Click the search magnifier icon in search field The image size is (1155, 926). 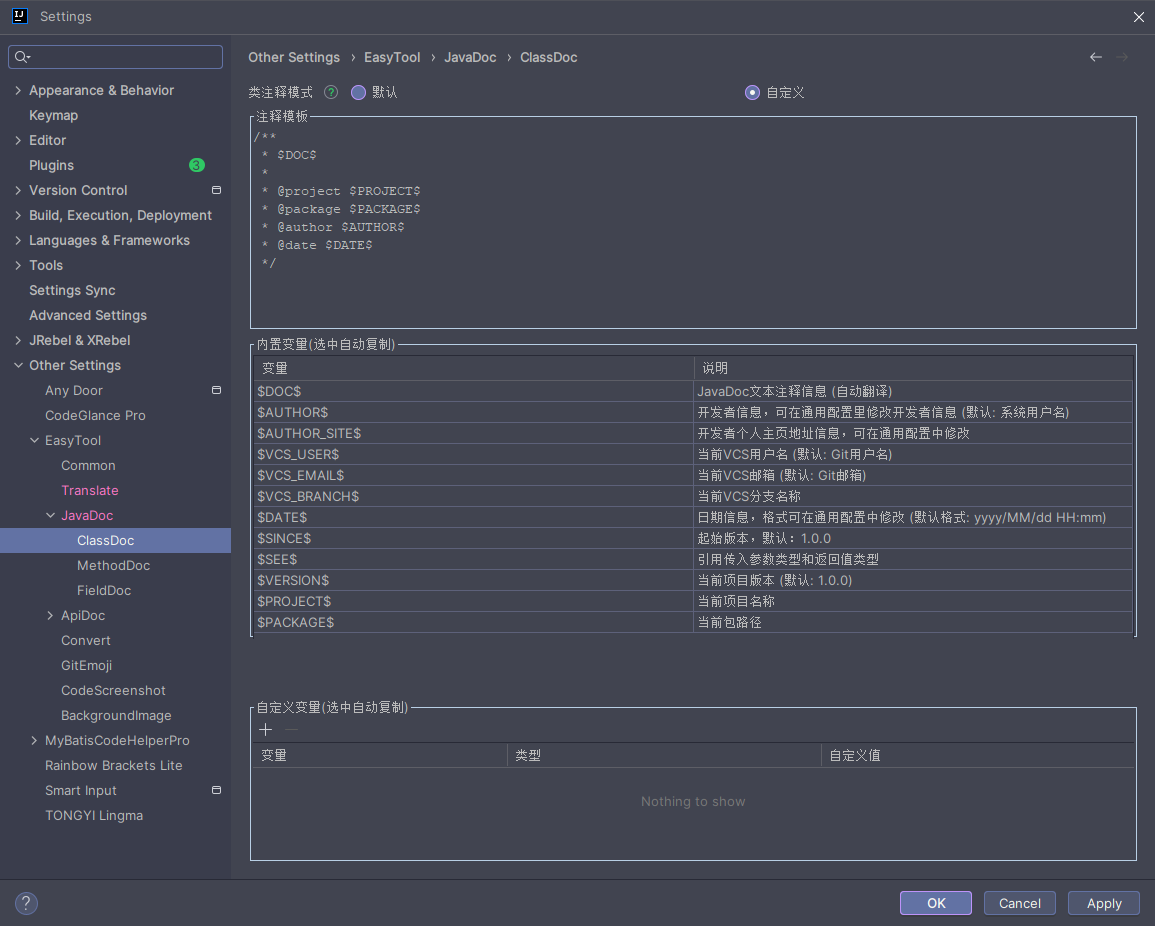tap(21, 57)
